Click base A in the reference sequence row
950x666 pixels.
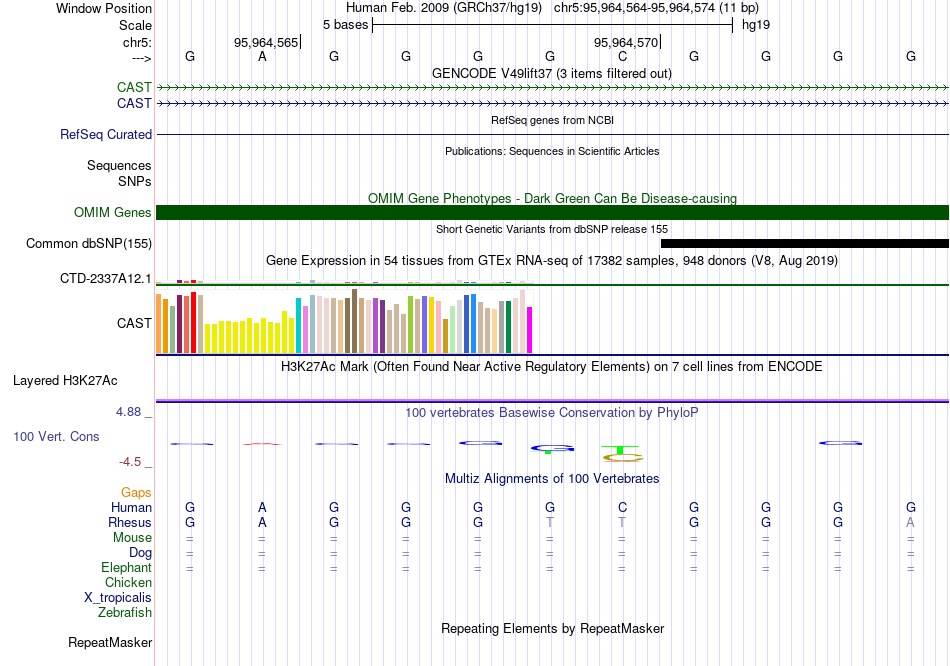point(262,56)
